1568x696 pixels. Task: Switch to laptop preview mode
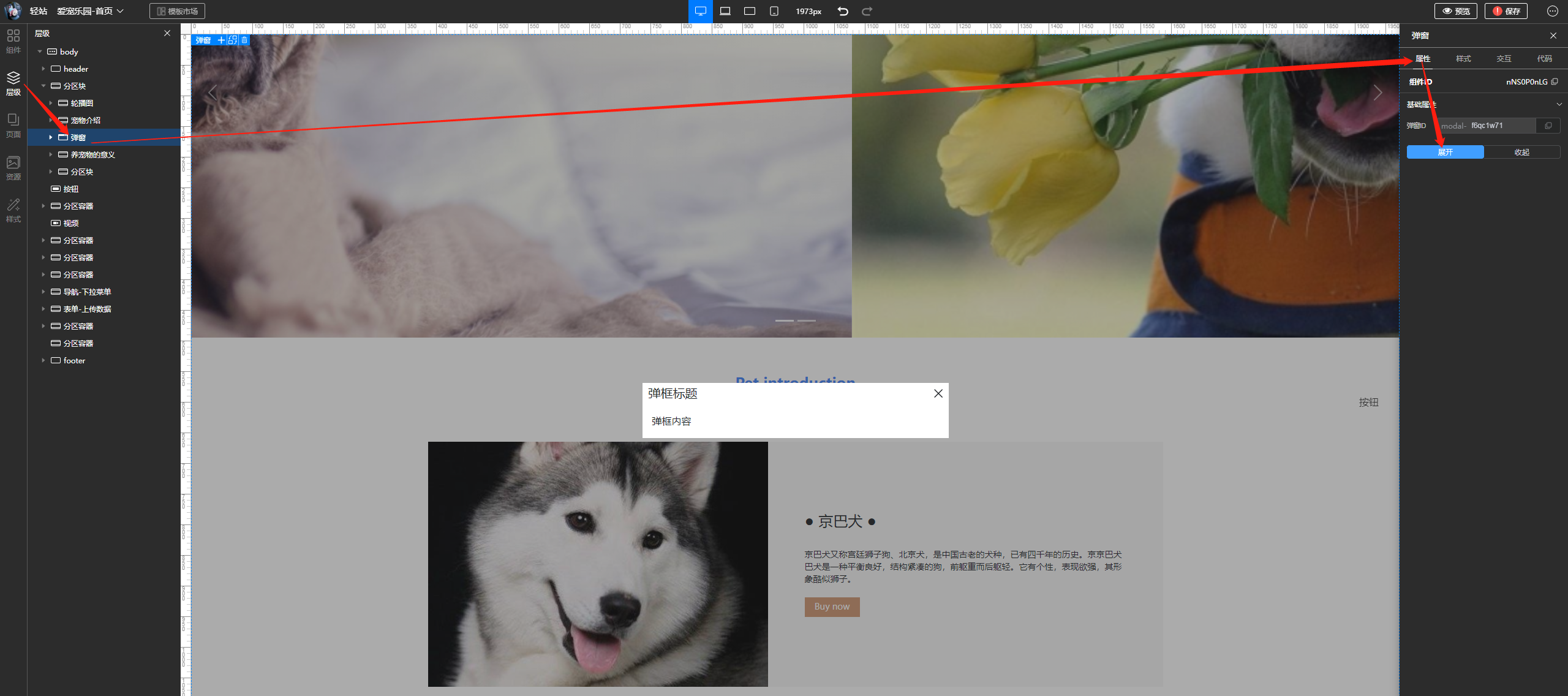pyautogui.click(x=725, y=11)
